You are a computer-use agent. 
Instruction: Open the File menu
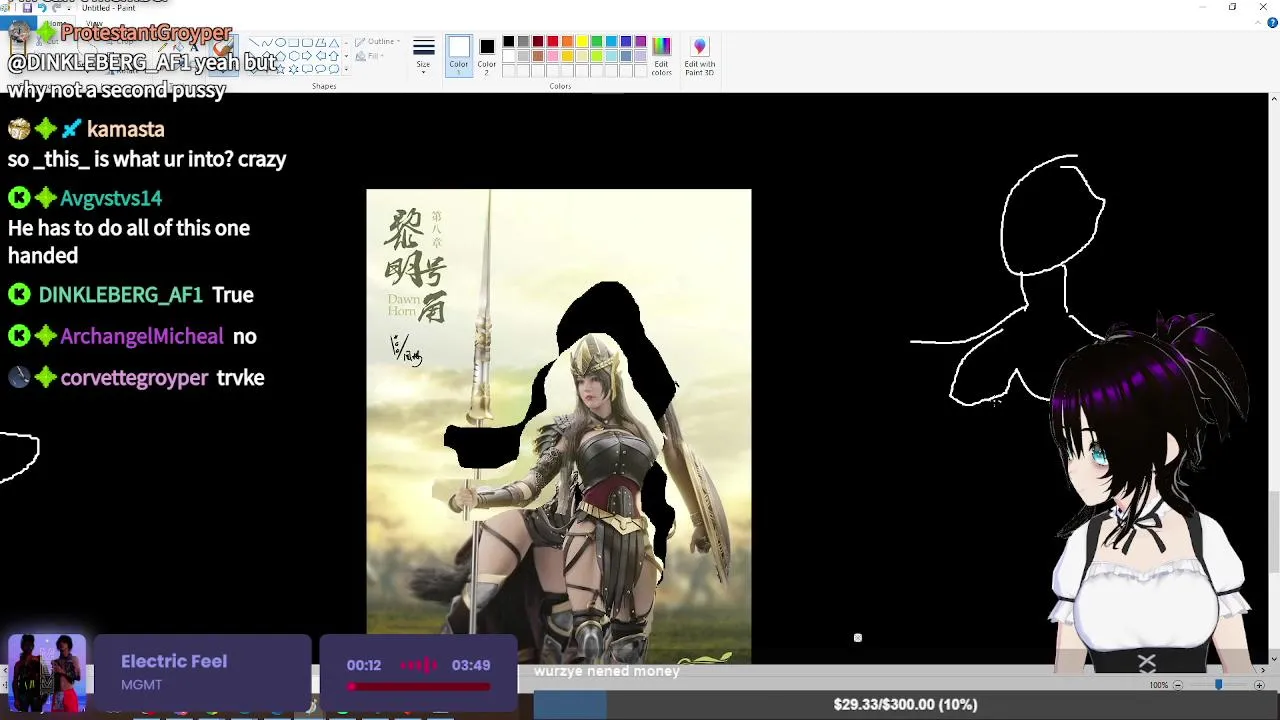click(x=18, y=24)
